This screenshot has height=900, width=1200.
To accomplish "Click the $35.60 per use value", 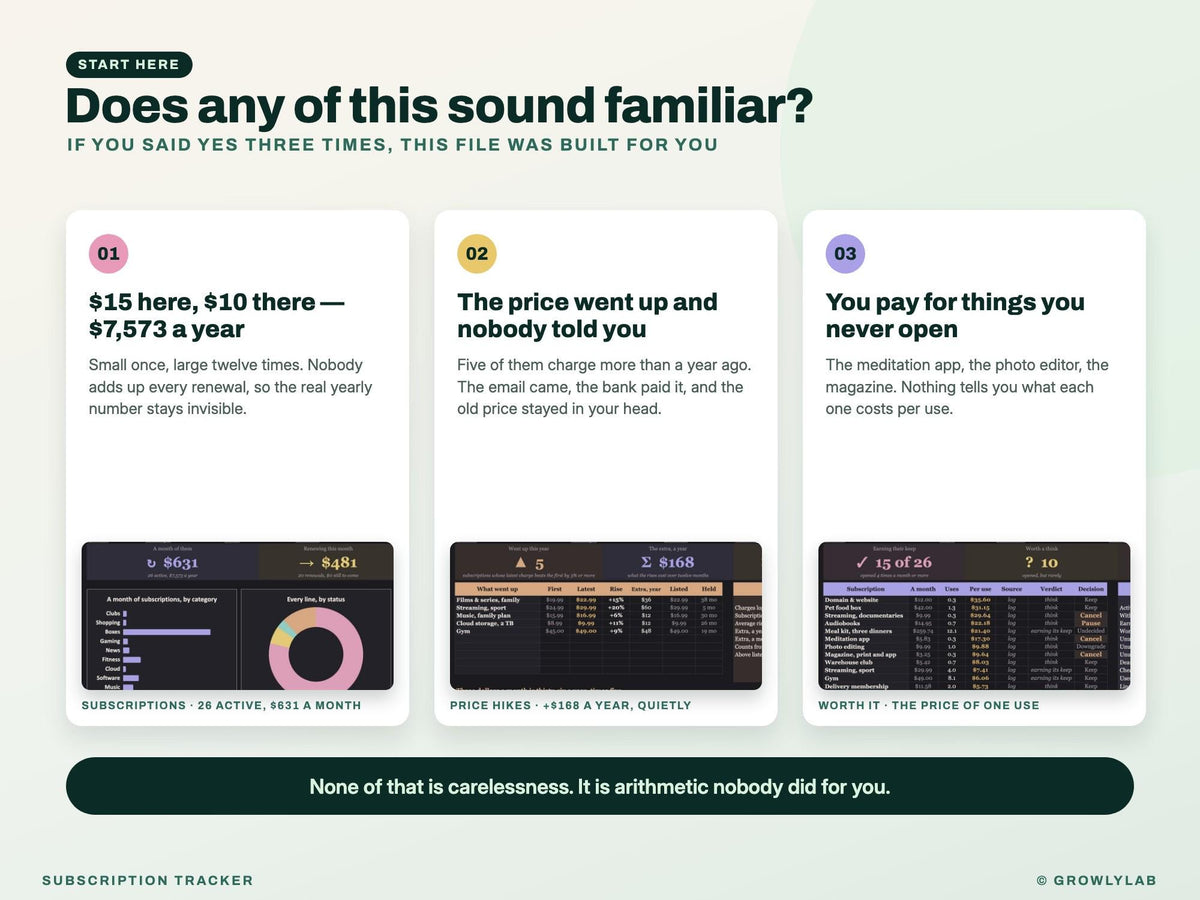I will (x=980, y=600).
